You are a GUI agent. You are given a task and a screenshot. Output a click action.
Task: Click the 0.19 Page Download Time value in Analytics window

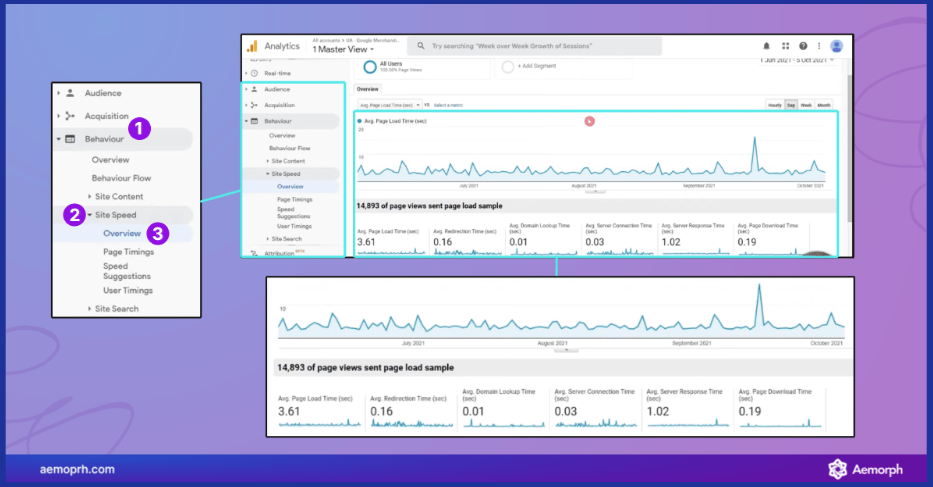(747, 242)
